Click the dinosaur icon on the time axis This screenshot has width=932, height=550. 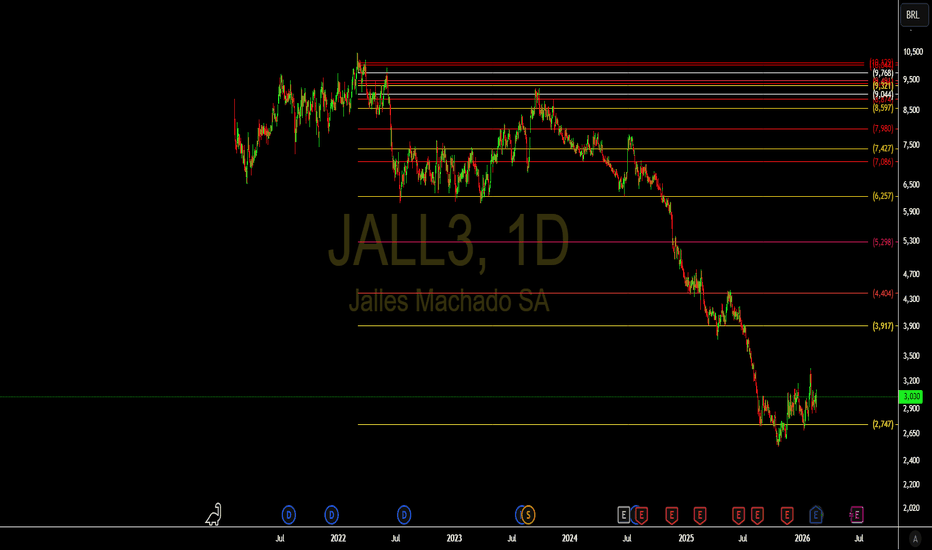214,514
